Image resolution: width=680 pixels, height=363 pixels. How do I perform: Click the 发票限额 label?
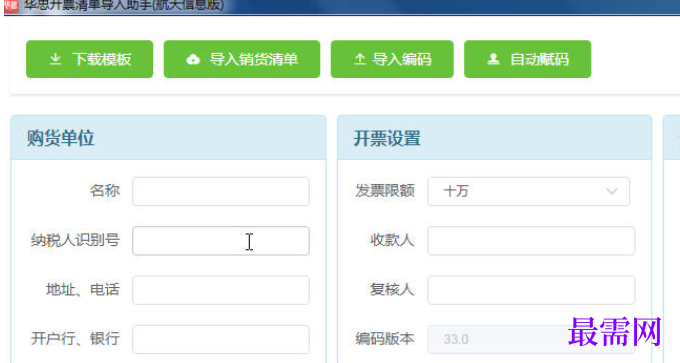click(385, 190)
